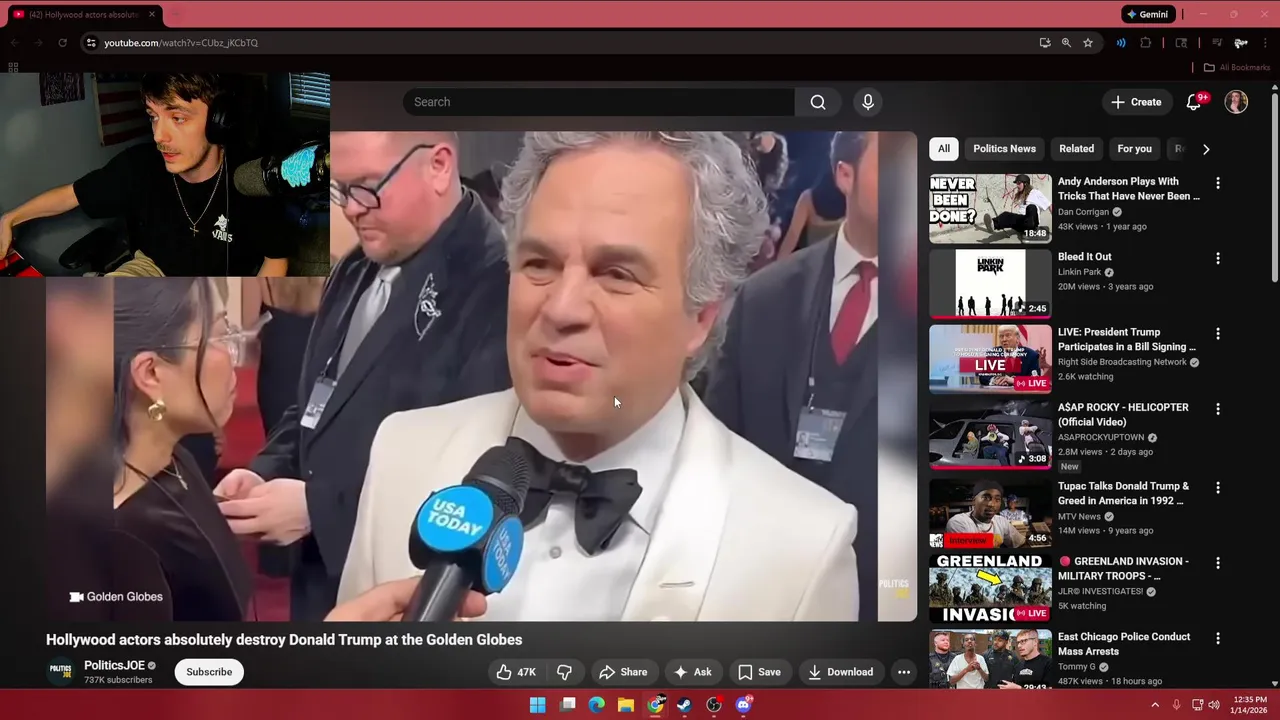The image size is (1280, 720).
Task: Open options for Andy Anderson video
Action: coord(1217,183)
